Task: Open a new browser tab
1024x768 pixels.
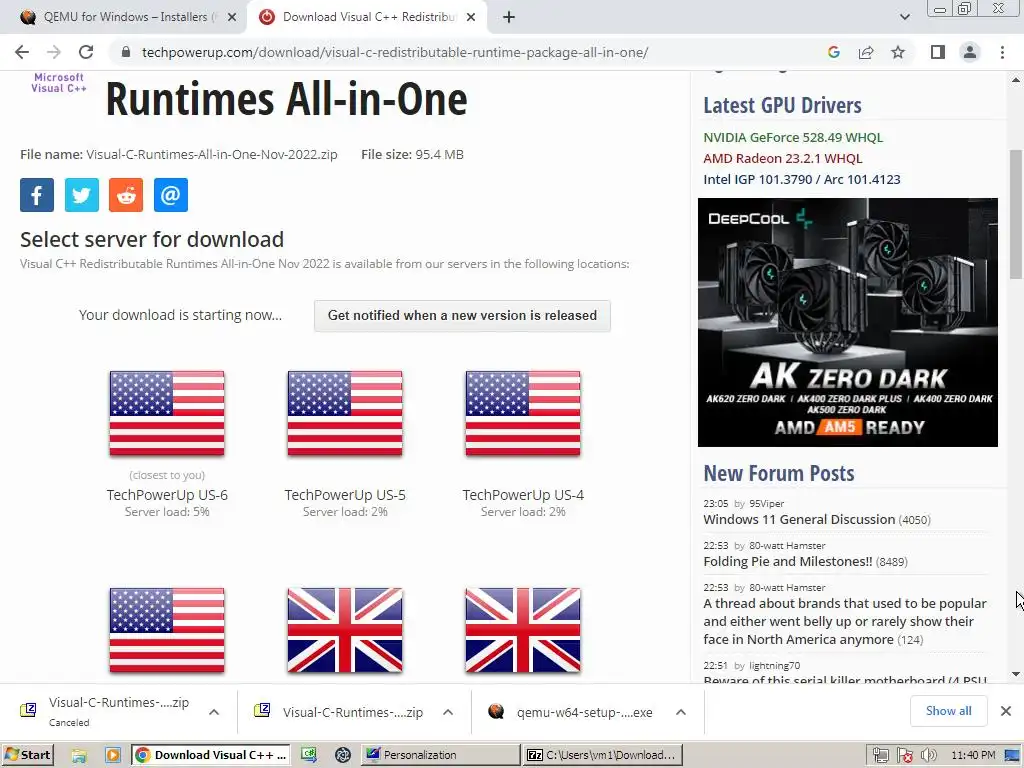Action: pos(509,18)
